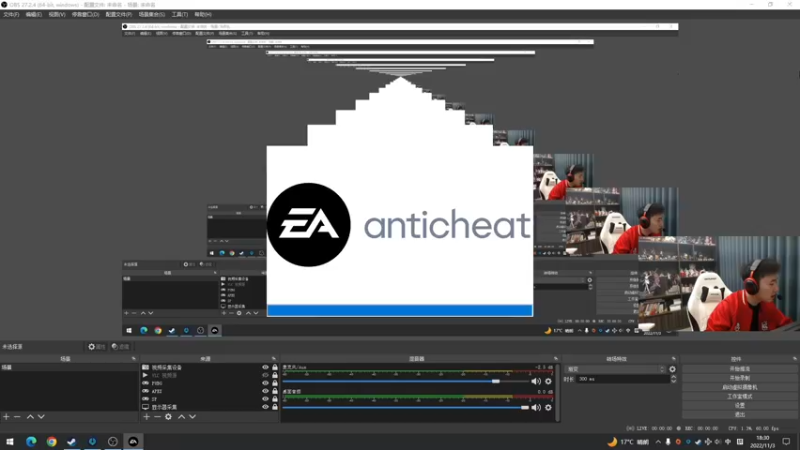Open the 工具(T) menu

pyautogui.click(x=180, y=14)
